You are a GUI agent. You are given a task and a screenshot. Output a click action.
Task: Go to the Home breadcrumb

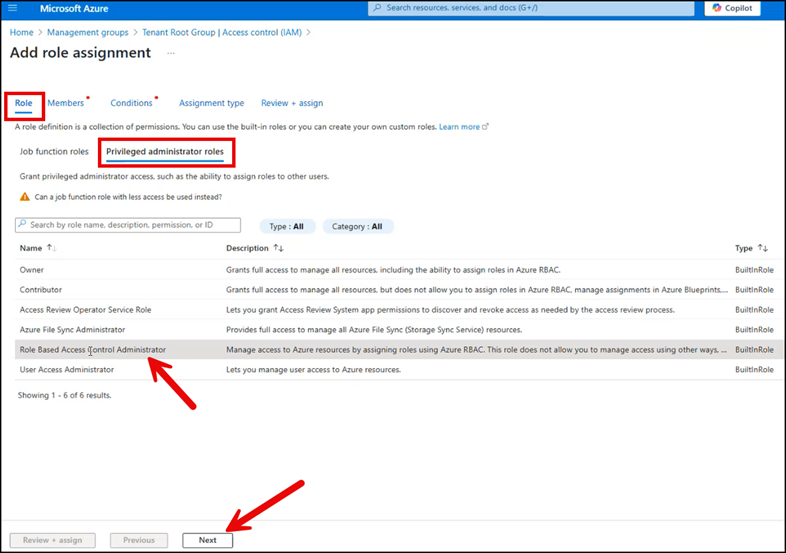pyautogui.click(x=22, y=32)
